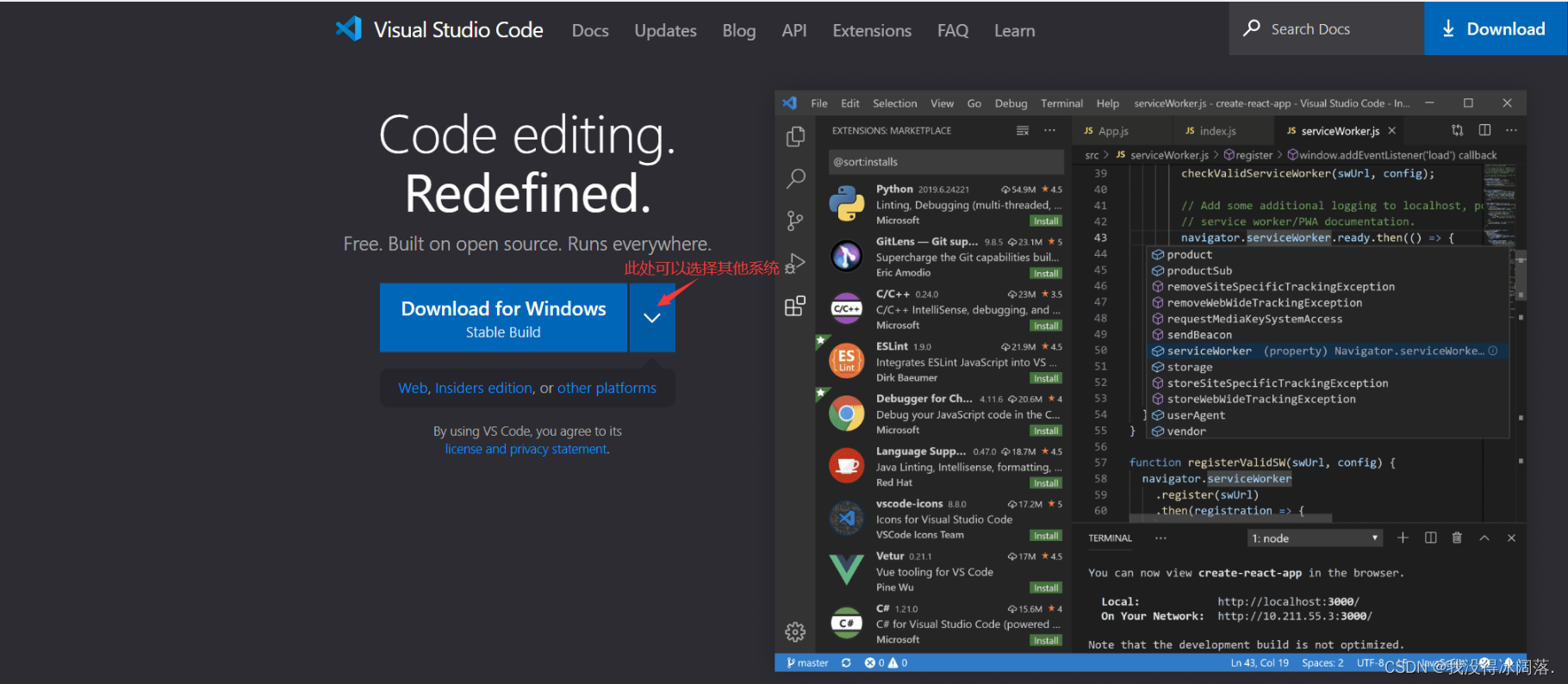This screenshot has height=684, width=1568.
Task: Click the ESLint extension icon
Action: tap(847, 361)
